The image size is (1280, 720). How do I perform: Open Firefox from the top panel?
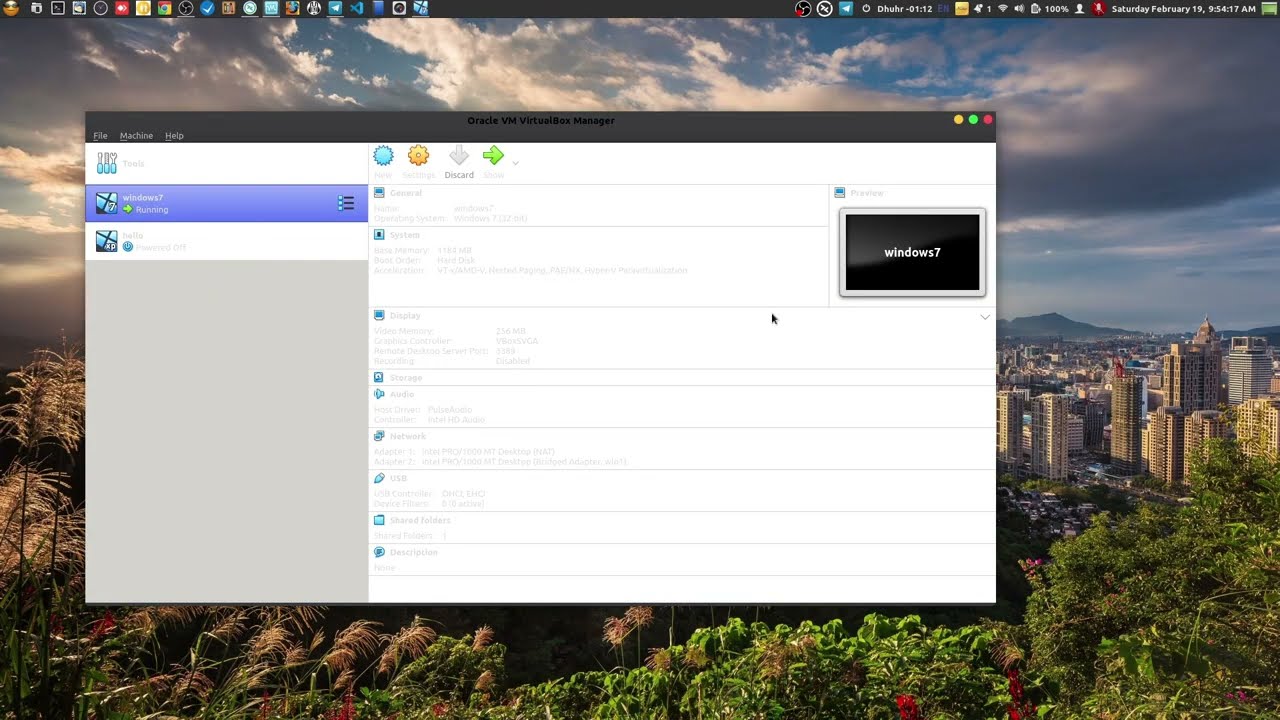point(292,8)
